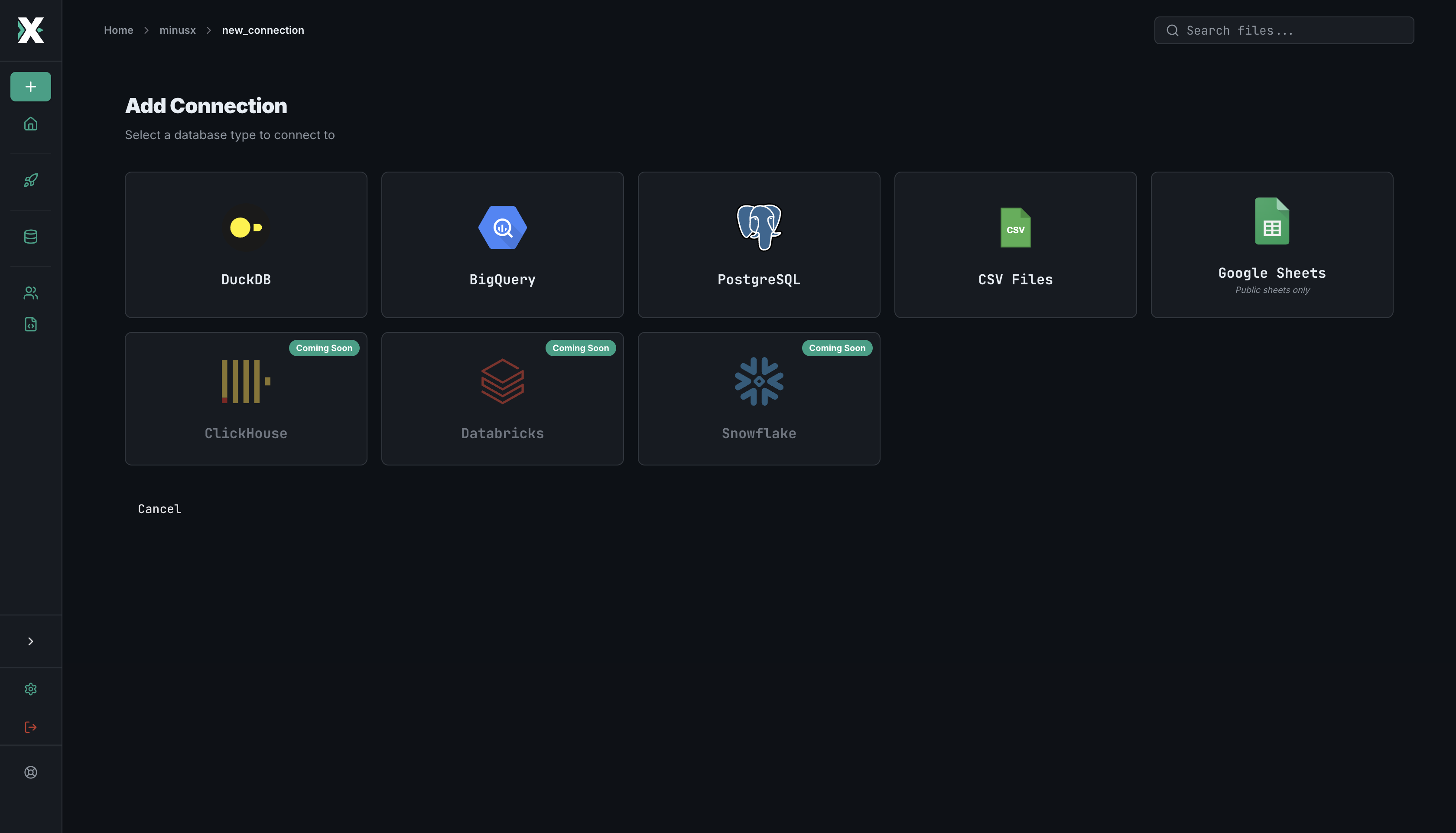
Task: Click the DuckDB yellow logo icon
Action: tap(246, 228)
